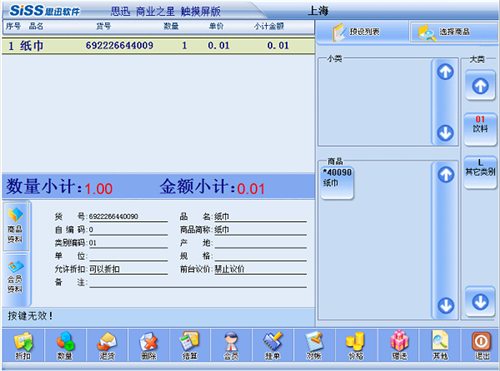Screen dimensions: 500x371
Task: Open the 选择商品 select product tab
Action: [453, 32]
